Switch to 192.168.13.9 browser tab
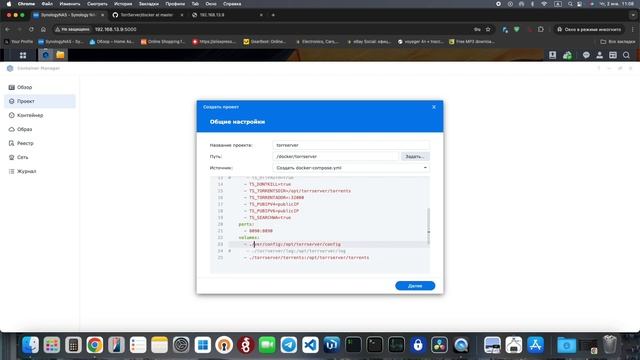640x360 pixels. click(x=228, y=15)
